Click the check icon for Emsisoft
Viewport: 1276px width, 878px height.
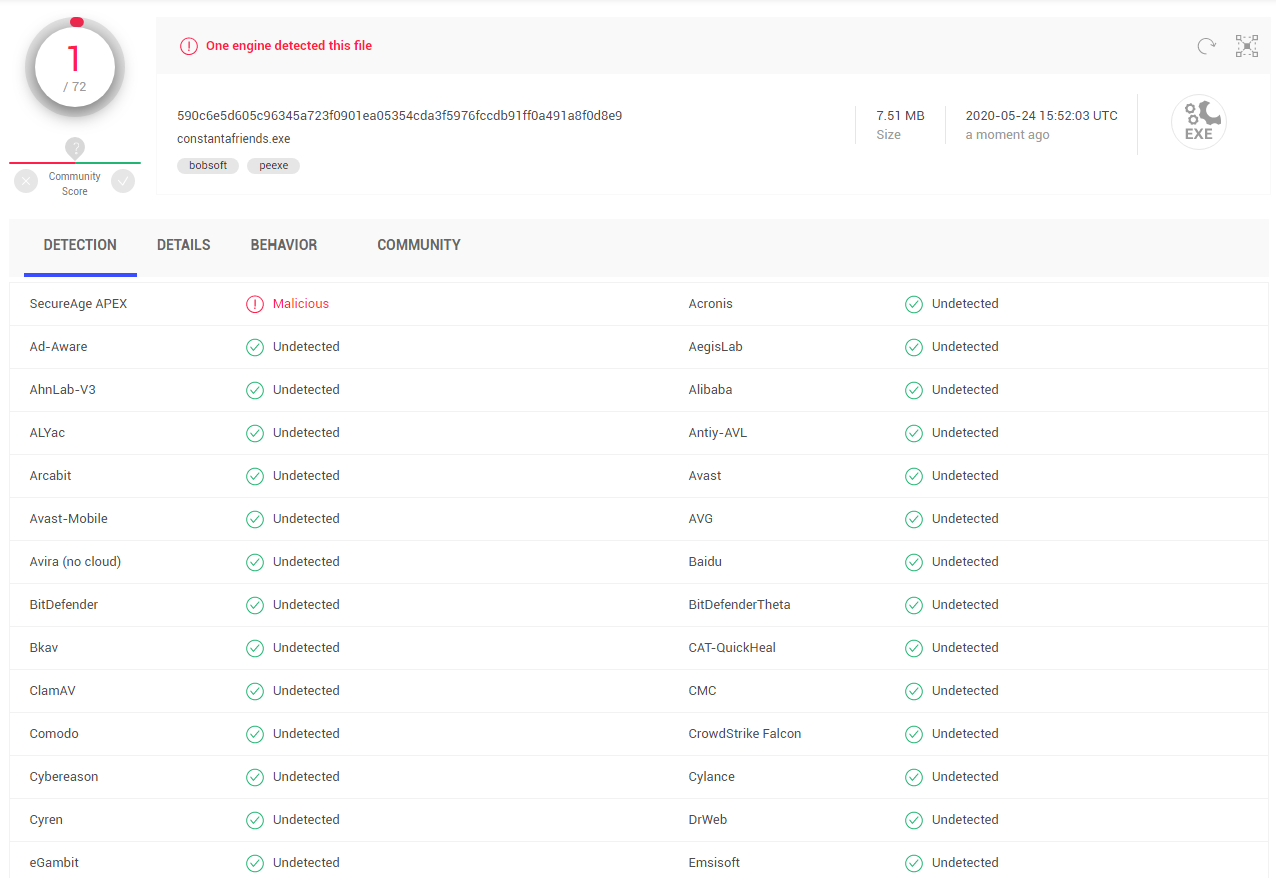tap(914, 863)
